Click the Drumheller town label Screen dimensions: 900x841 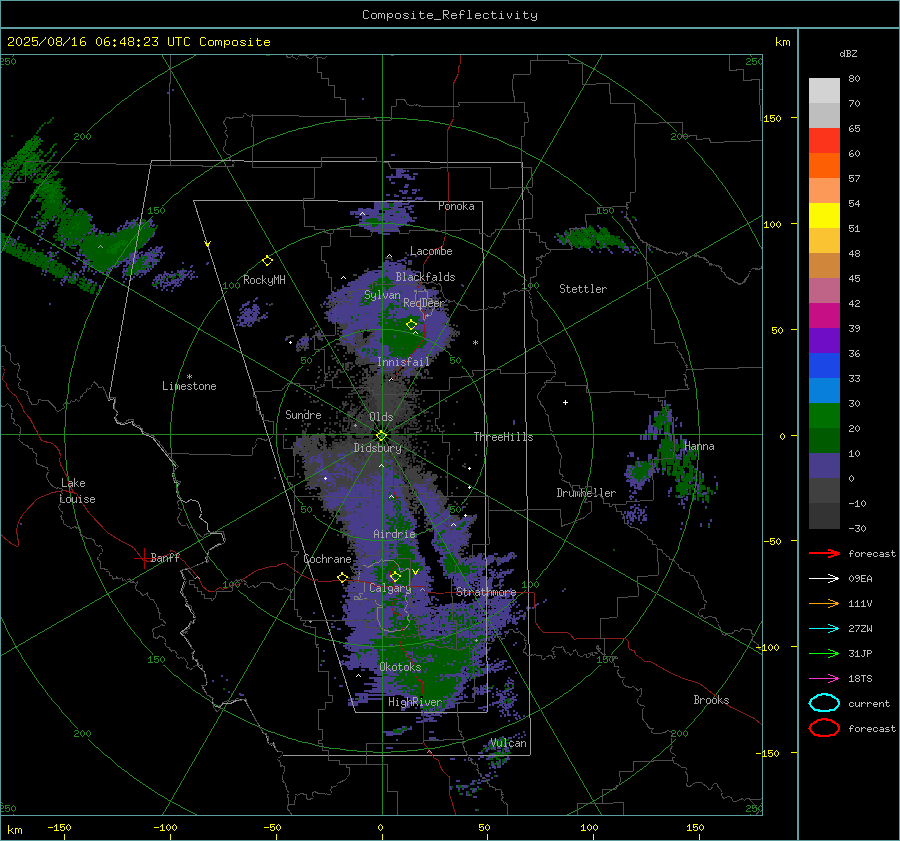(586, 493)
